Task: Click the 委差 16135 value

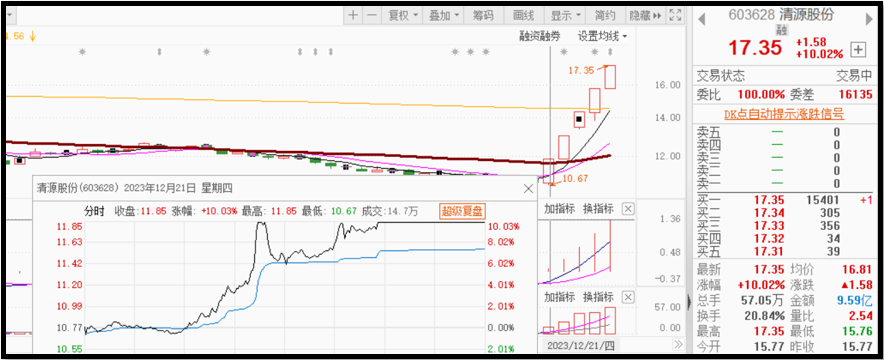Action: 855,95
